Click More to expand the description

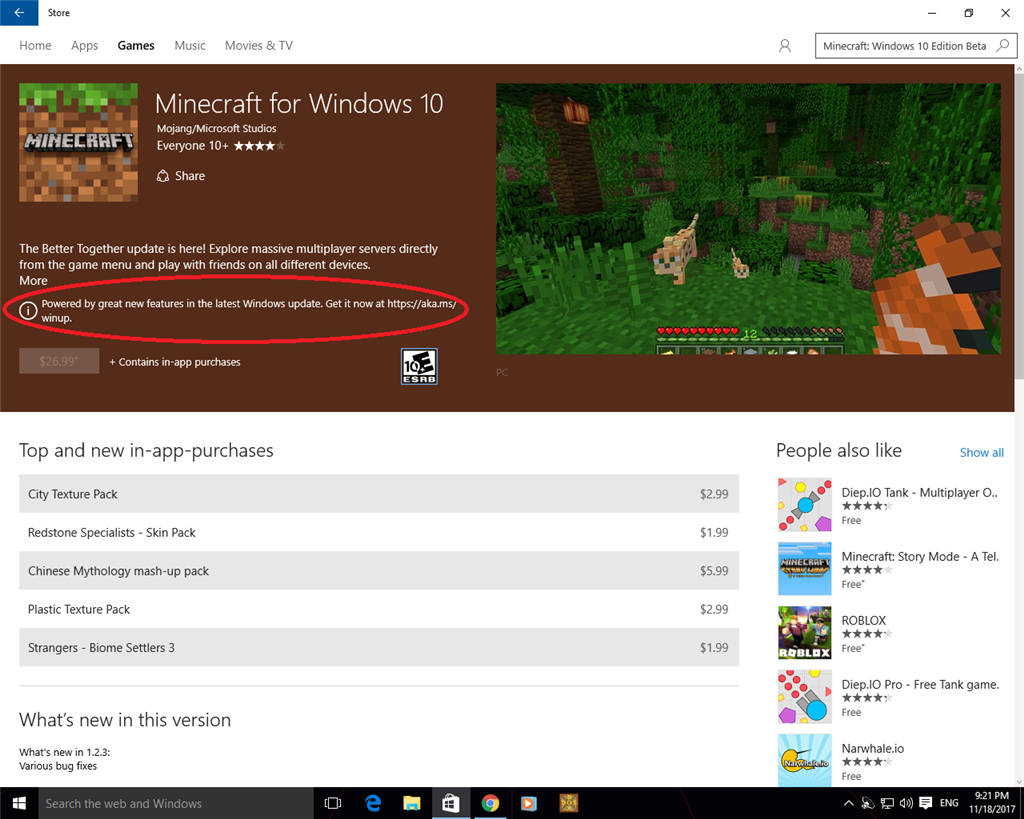[x=33, y=281]
